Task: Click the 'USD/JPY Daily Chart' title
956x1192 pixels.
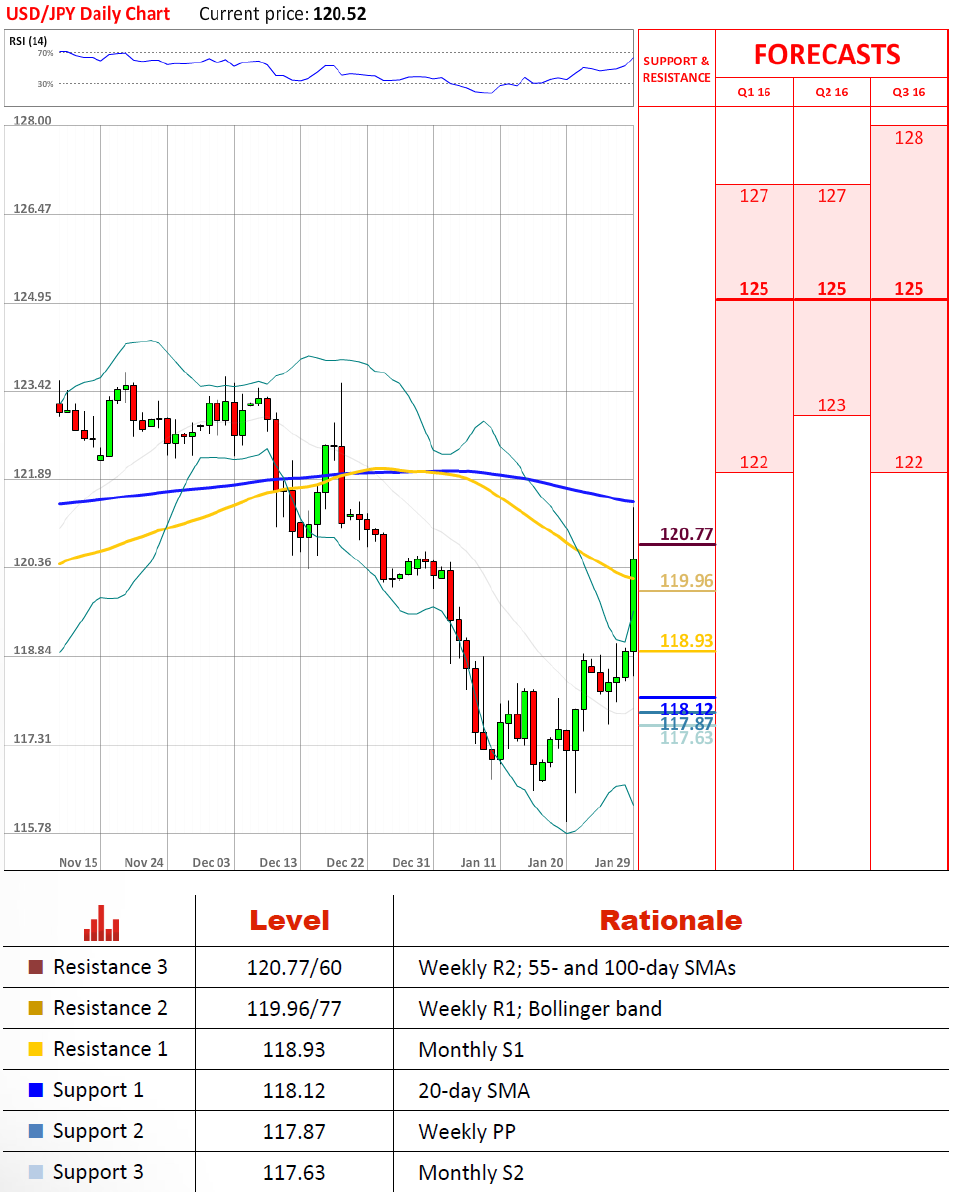Action: [88, 14]
